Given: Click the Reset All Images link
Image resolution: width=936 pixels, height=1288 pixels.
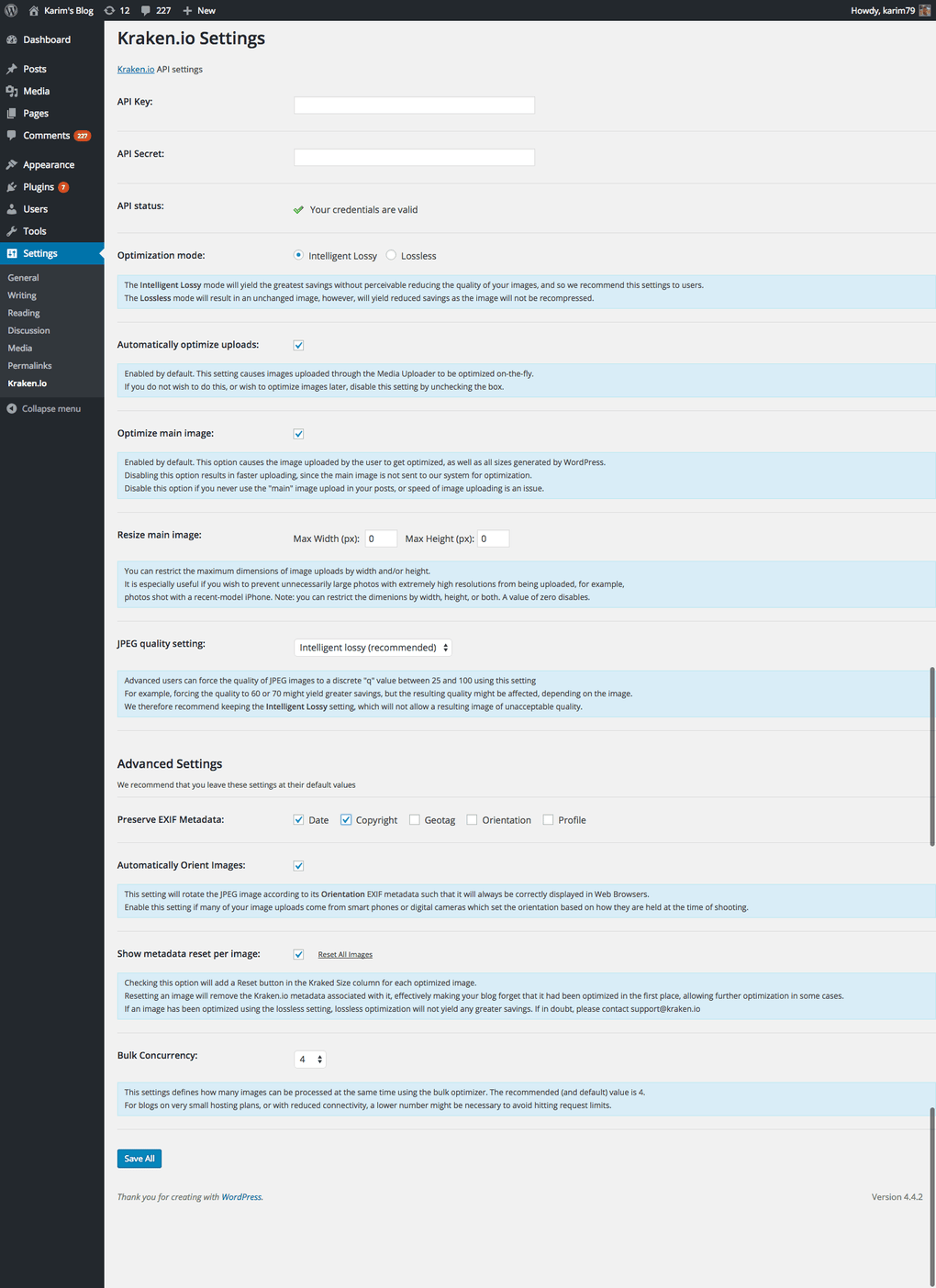Looking at the screenshot, I should pyautogui.click(x=344, y=954).
